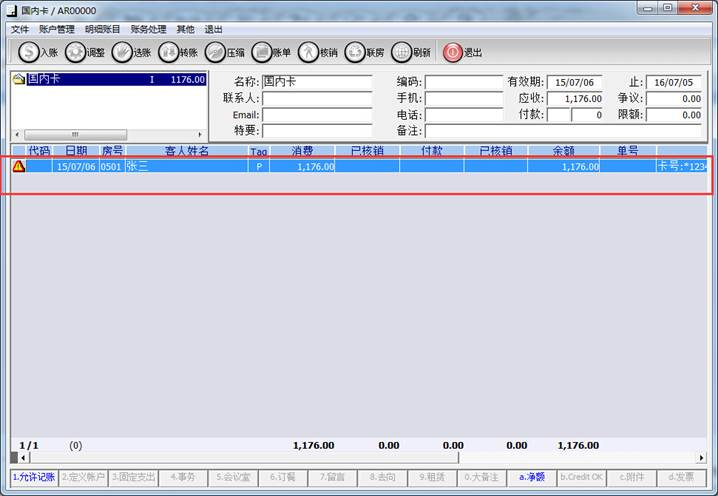718x496 pixels.
Task: Open the 账务处理 menu
Action: point(148,30)
